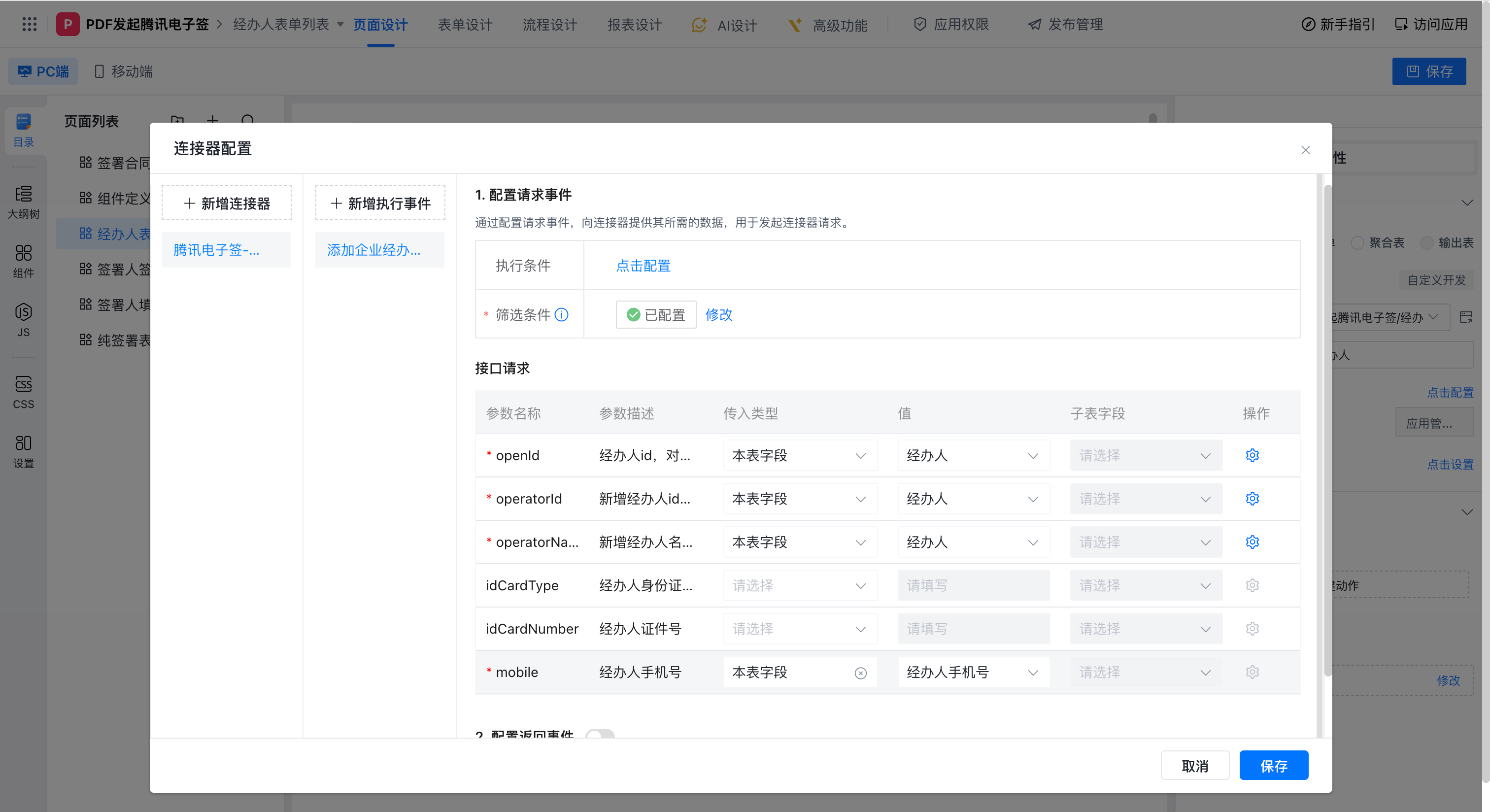Click the idCardNumber 请填写 value field
This screenshot has height=812, width=1490.
pyautogui.click(x=973, y=629)
